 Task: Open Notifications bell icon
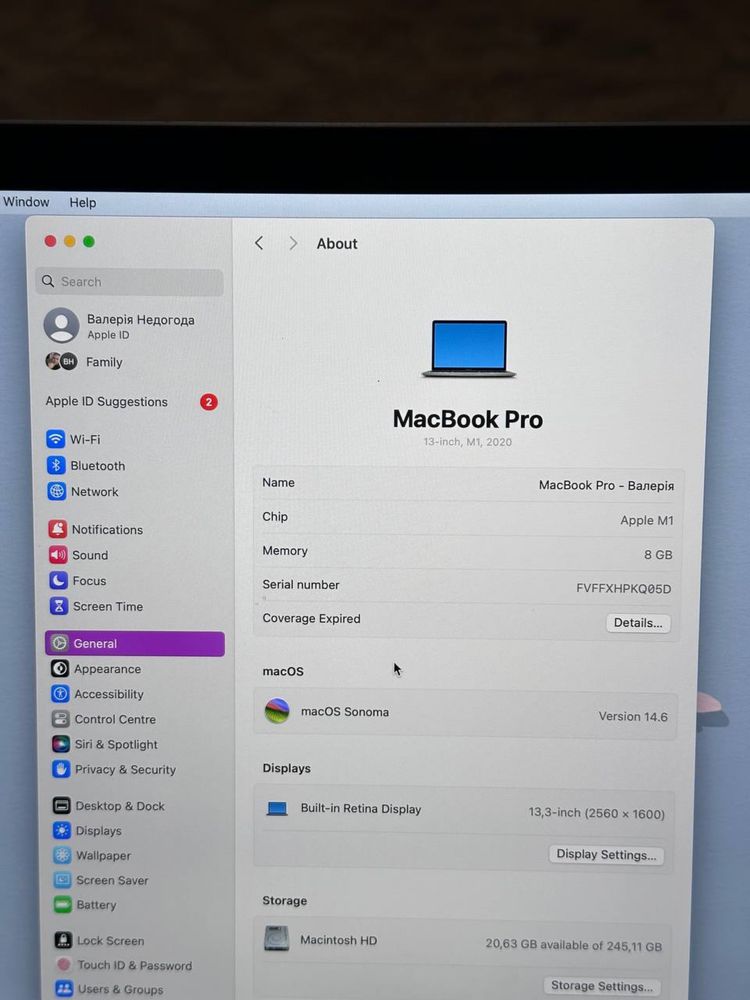point(57,529)
